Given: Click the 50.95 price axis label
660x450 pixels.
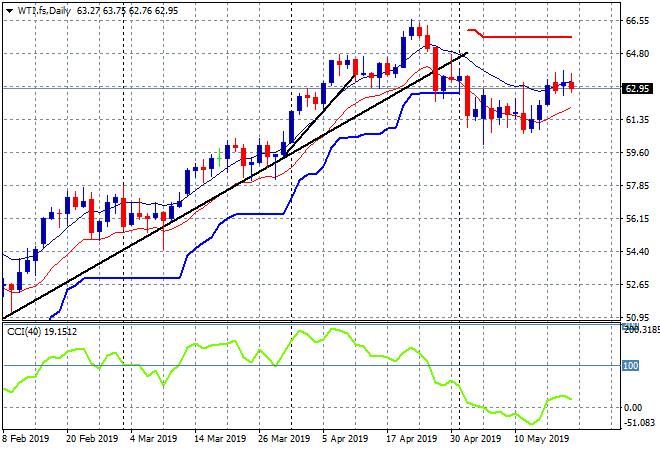Looking at the screenshot, I should (637, 317).
